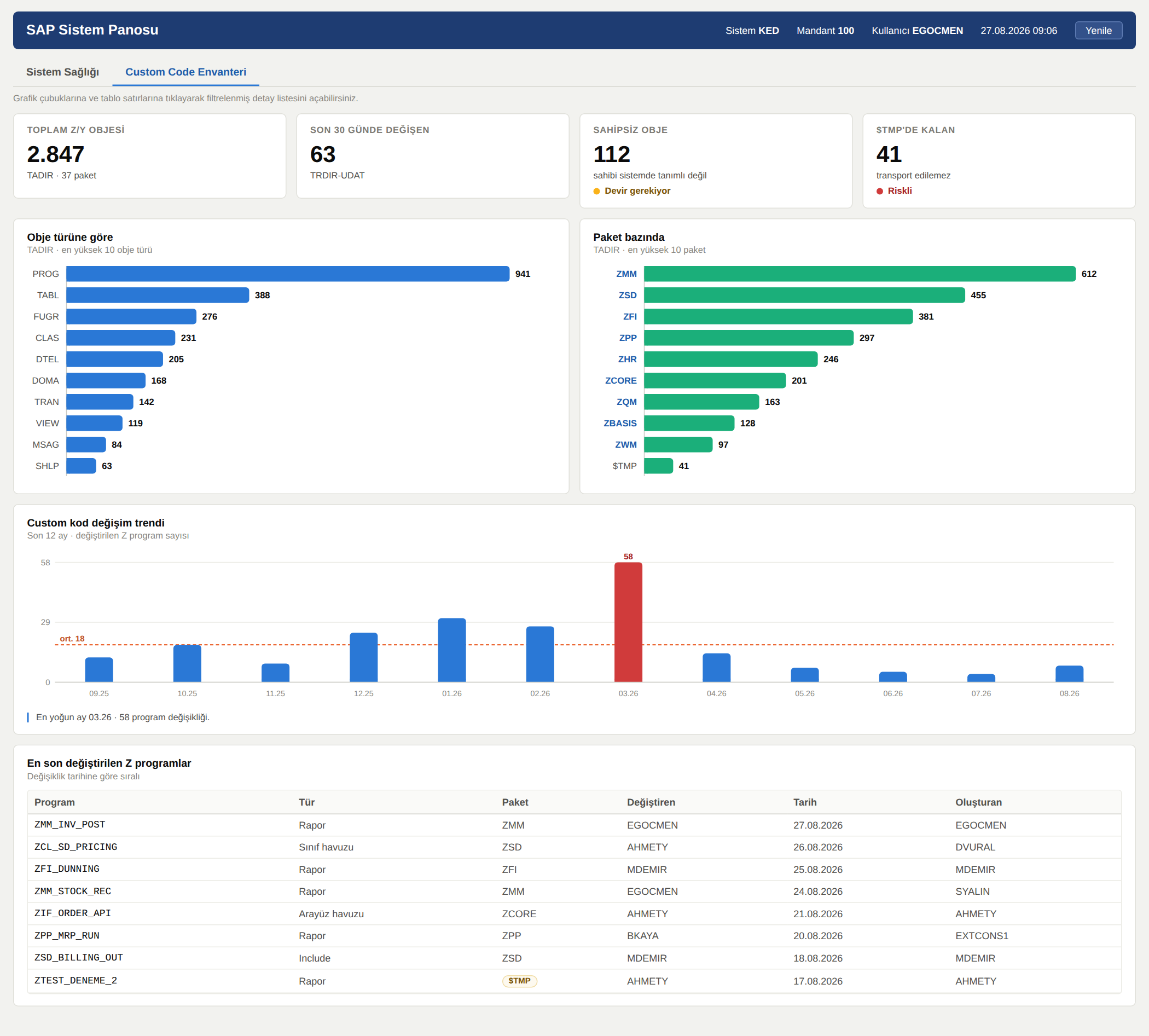Select the ZIF_ORDER_API program row

pyautogui.click(x=574, y=914)
